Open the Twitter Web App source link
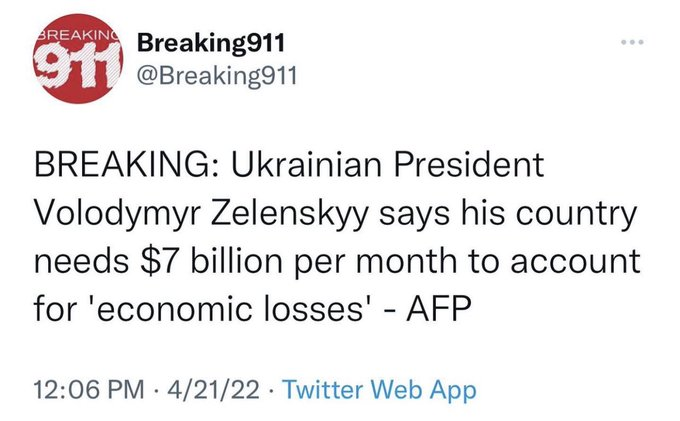The image size is (680, 421). tap(379, 389)
